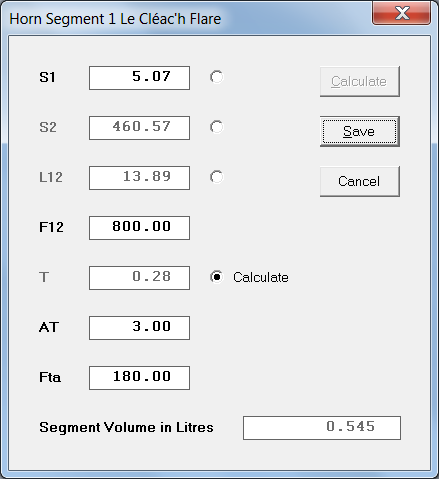Click the T field showing 0.28
Screen dimensions: 439x479
tap(139, 278)
